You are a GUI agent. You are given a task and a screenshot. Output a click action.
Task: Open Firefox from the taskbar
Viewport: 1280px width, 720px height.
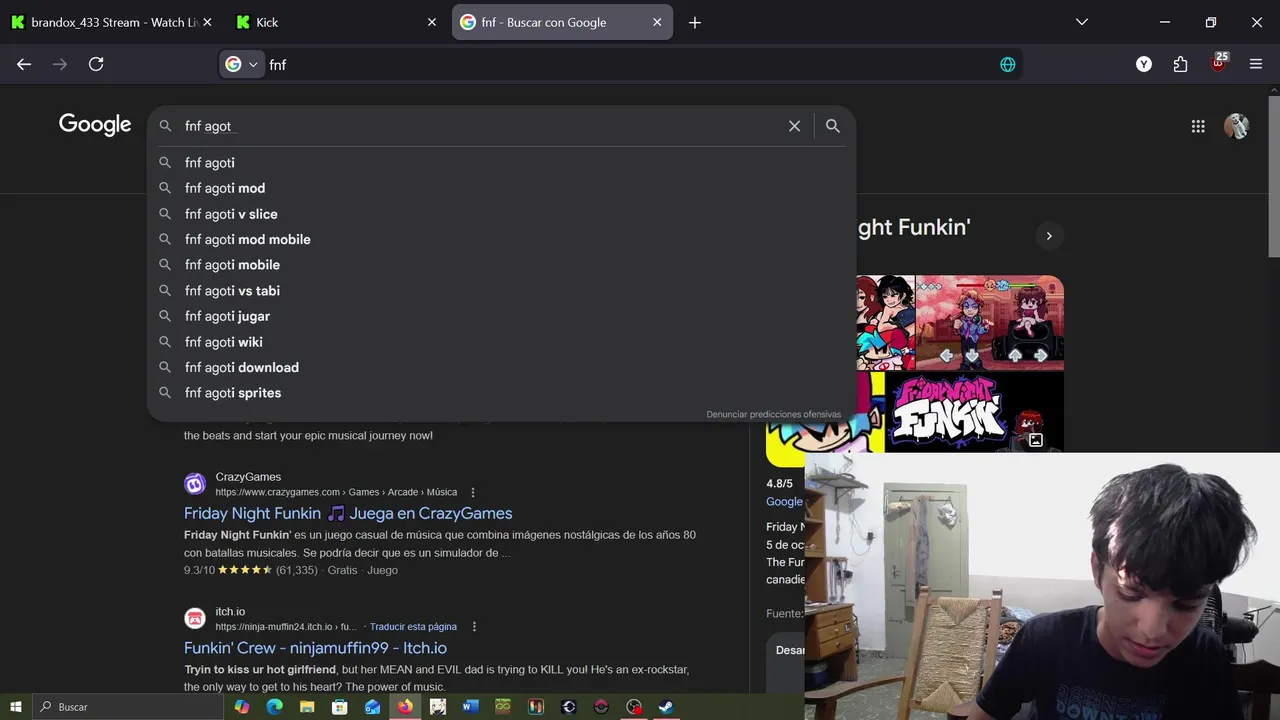[x=405, y=707]
